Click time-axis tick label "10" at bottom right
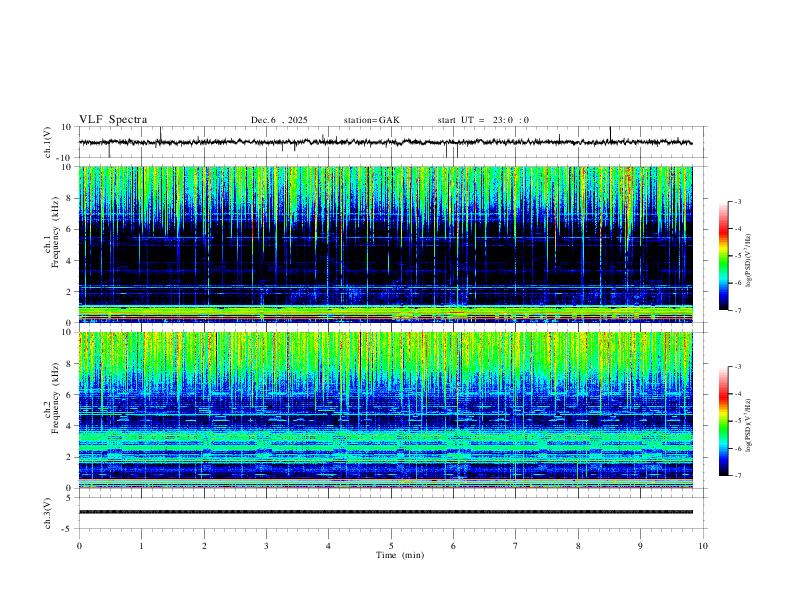Screen dimensions: 792x612 click(x=703, y=546)
